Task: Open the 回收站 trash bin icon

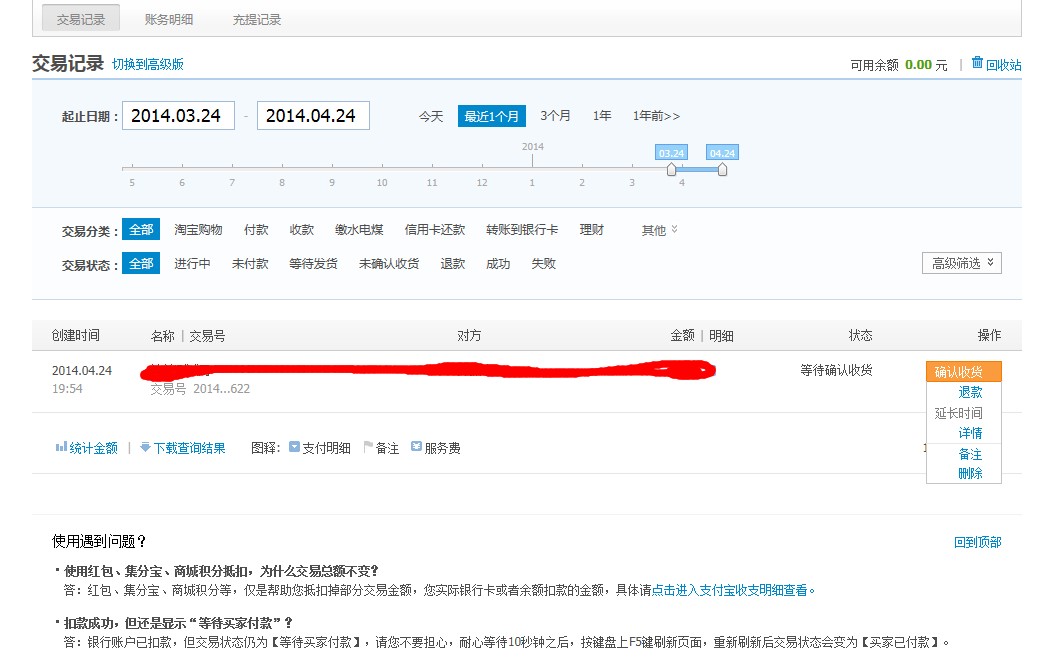Action: (977, 63)
